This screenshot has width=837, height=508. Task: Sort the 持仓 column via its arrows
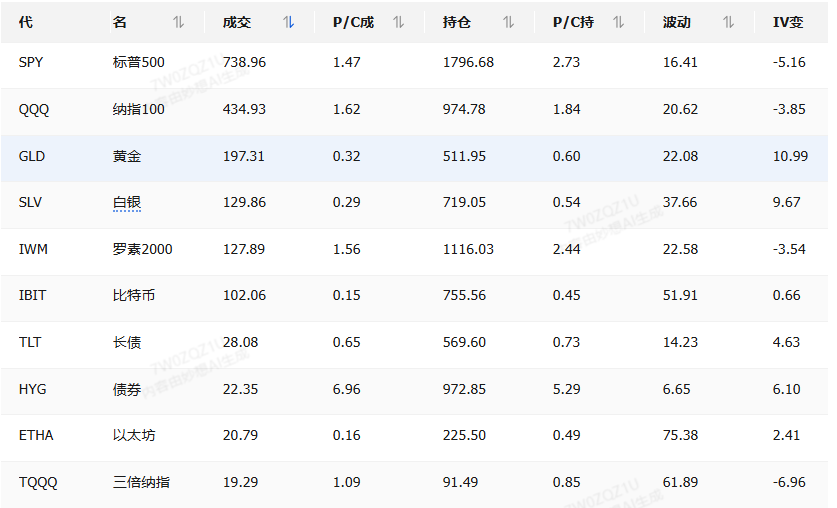tap(509, 22)
